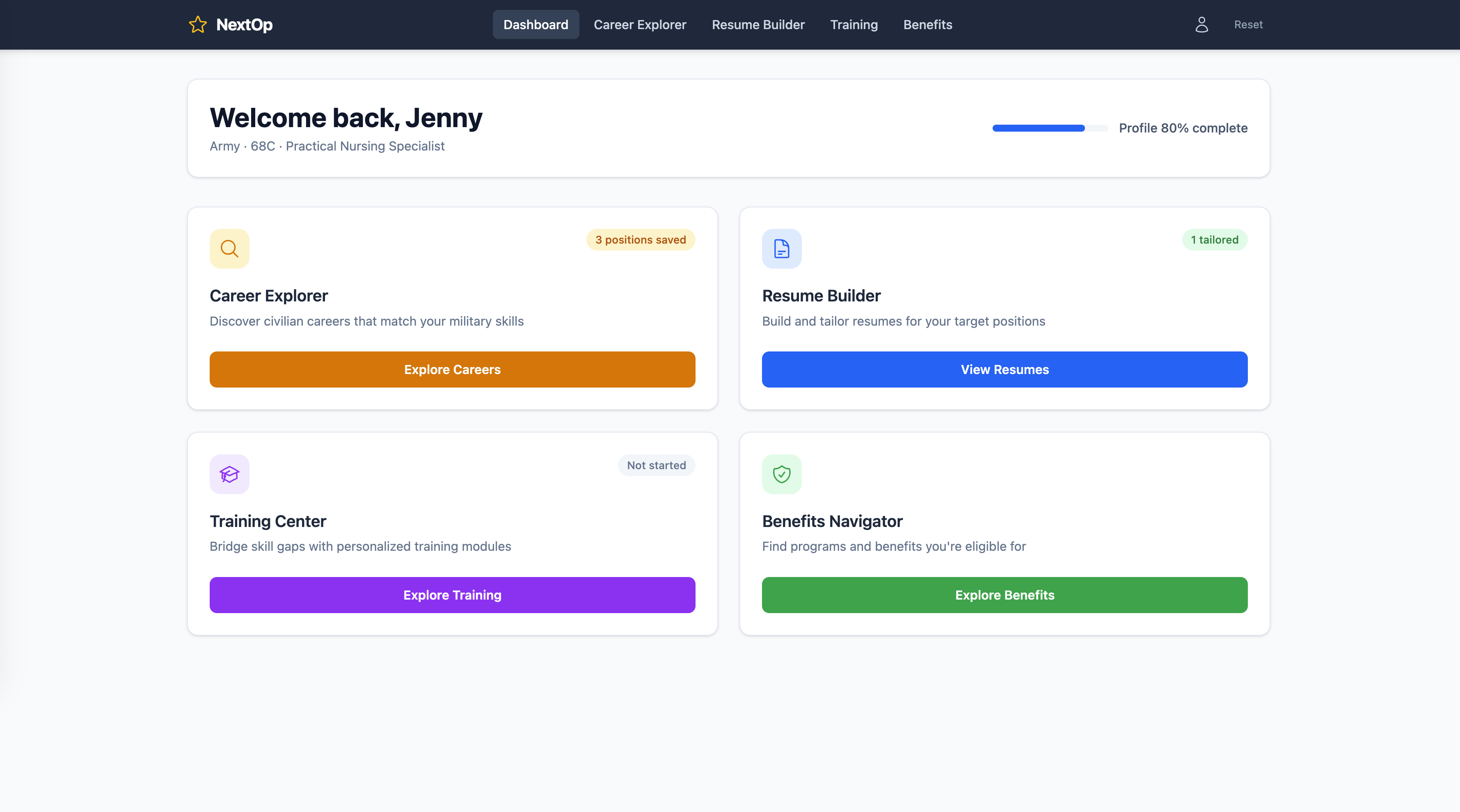Click the Explore Careers button

click(452, 369)
